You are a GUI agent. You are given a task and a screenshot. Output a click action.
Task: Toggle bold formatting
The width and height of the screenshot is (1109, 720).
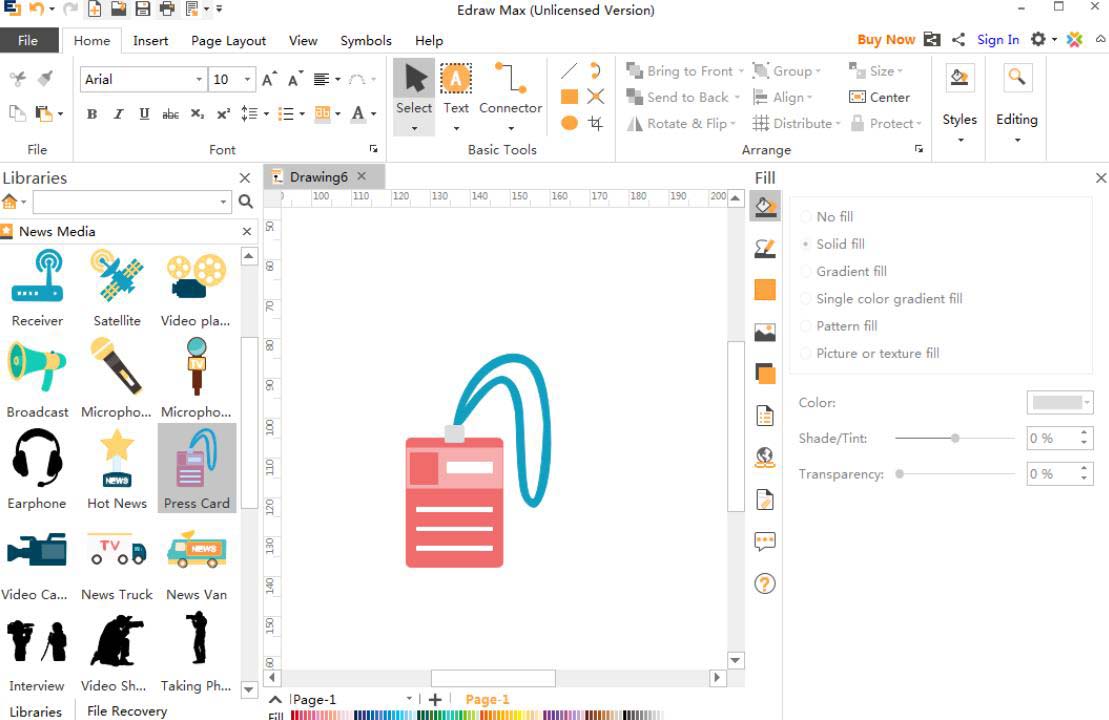(92, 114)
